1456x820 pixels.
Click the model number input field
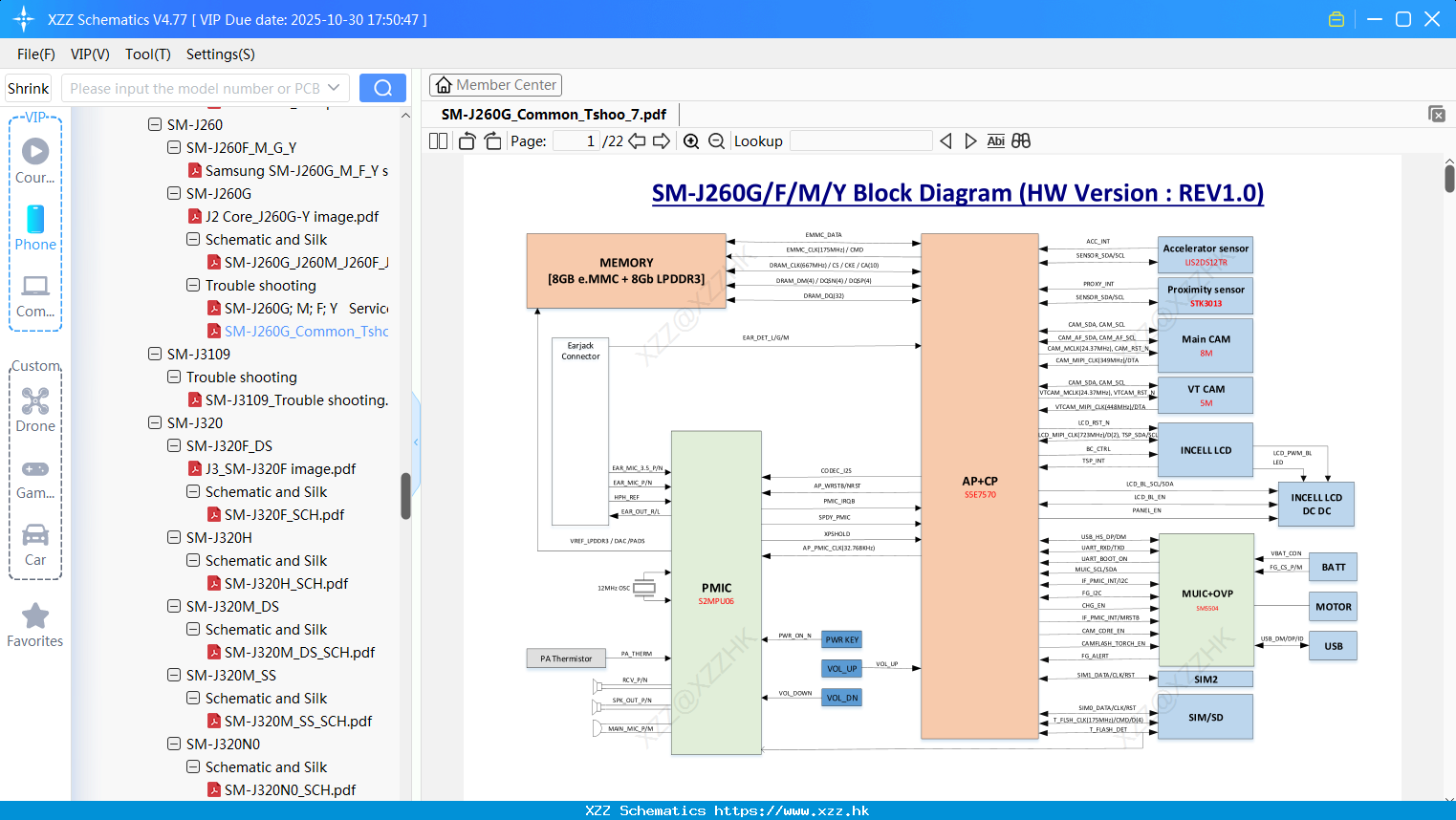point(194,88)
